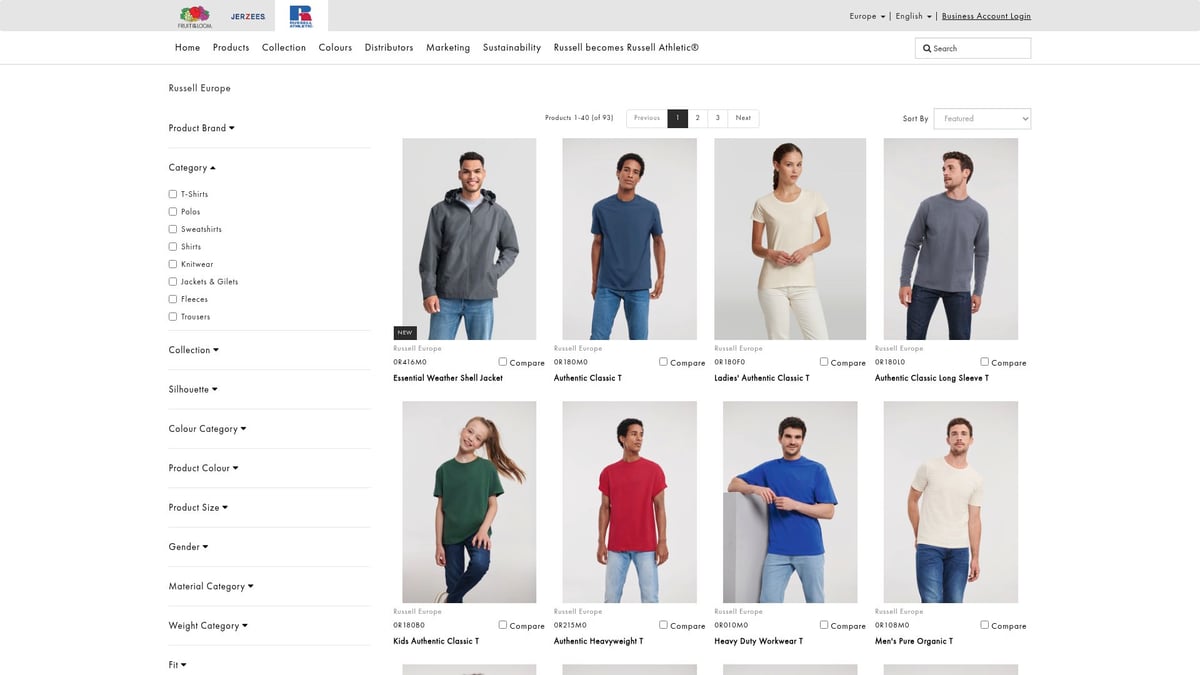
Task: Open the Sustainability menu item
Action: (x=511, y=48)
